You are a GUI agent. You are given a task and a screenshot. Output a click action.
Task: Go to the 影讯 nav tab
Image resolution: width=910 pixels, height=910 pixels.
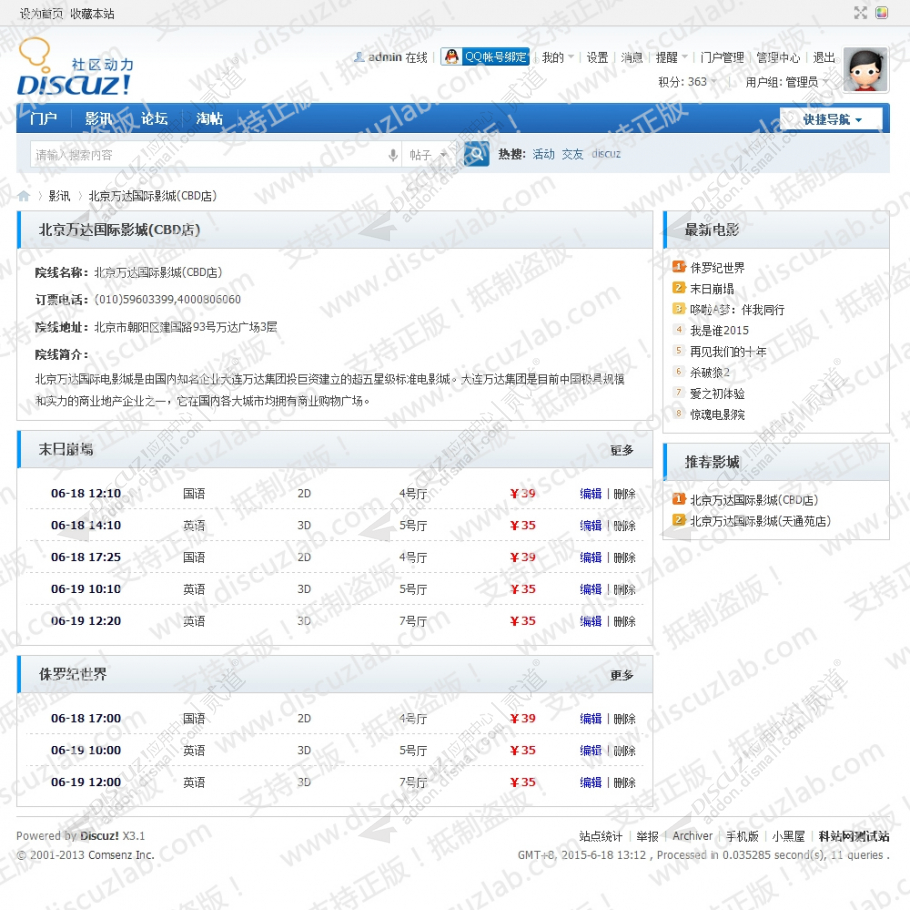click(x=99, y=119)
